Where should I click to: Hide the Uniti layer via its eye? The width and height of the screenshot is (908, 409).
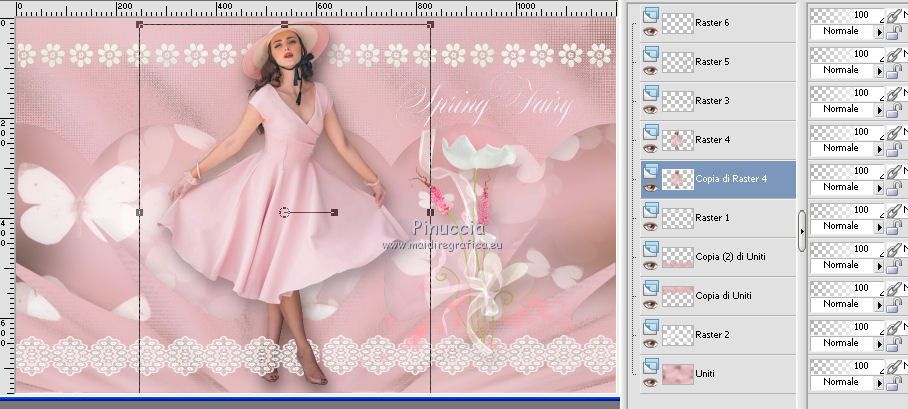[x=650, y=382]
